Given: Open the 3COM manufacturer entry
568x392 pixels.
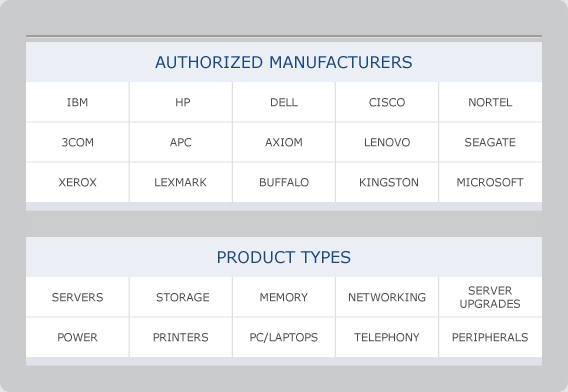Looking at the screenshot, I should click(77, 142).
